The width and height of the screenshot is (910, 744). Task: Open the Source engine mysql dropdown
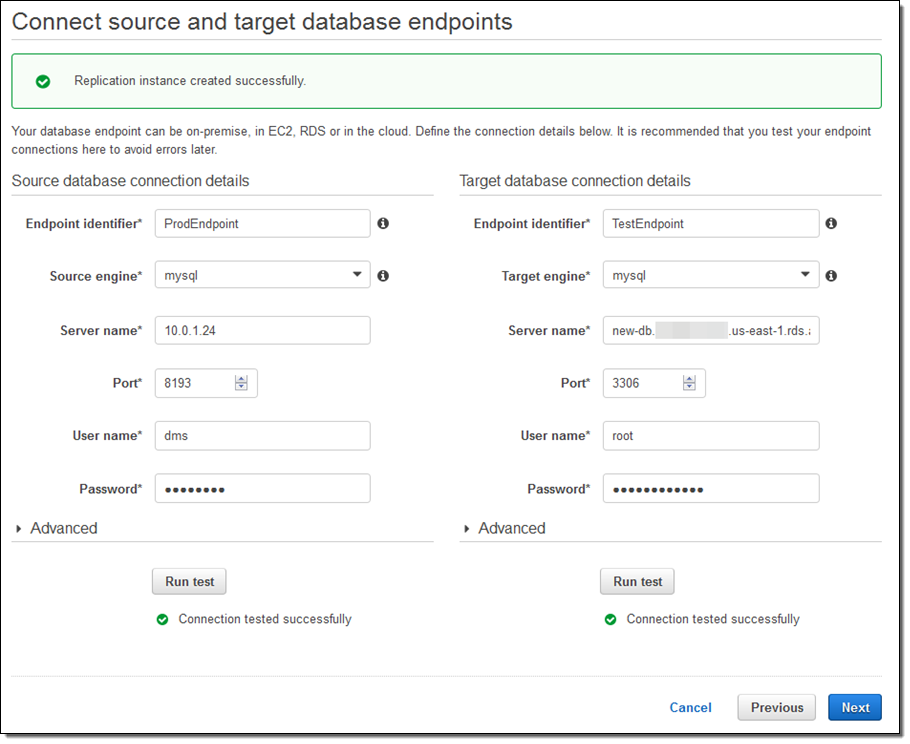262,276
